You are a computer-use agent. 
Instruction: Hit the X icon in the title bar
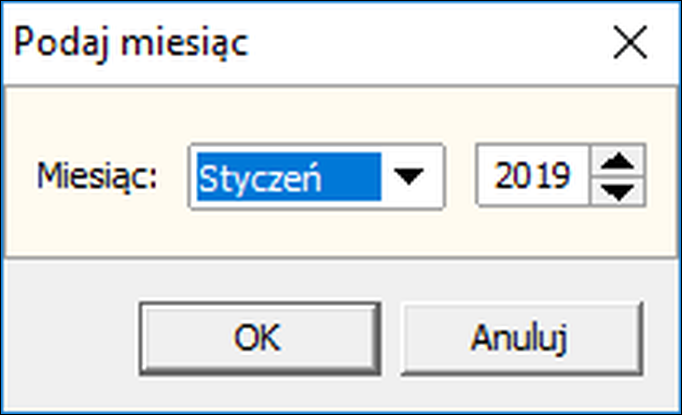[629, 44]
